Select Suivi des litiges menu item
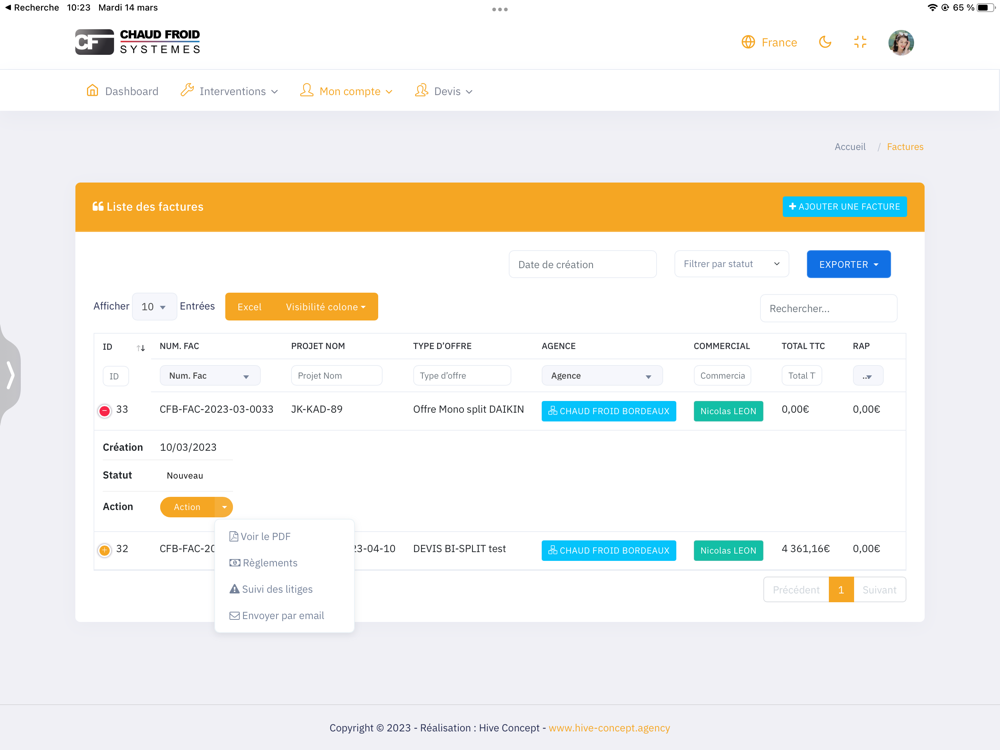This screenshot has width=1000, height=750. (284, 589)
